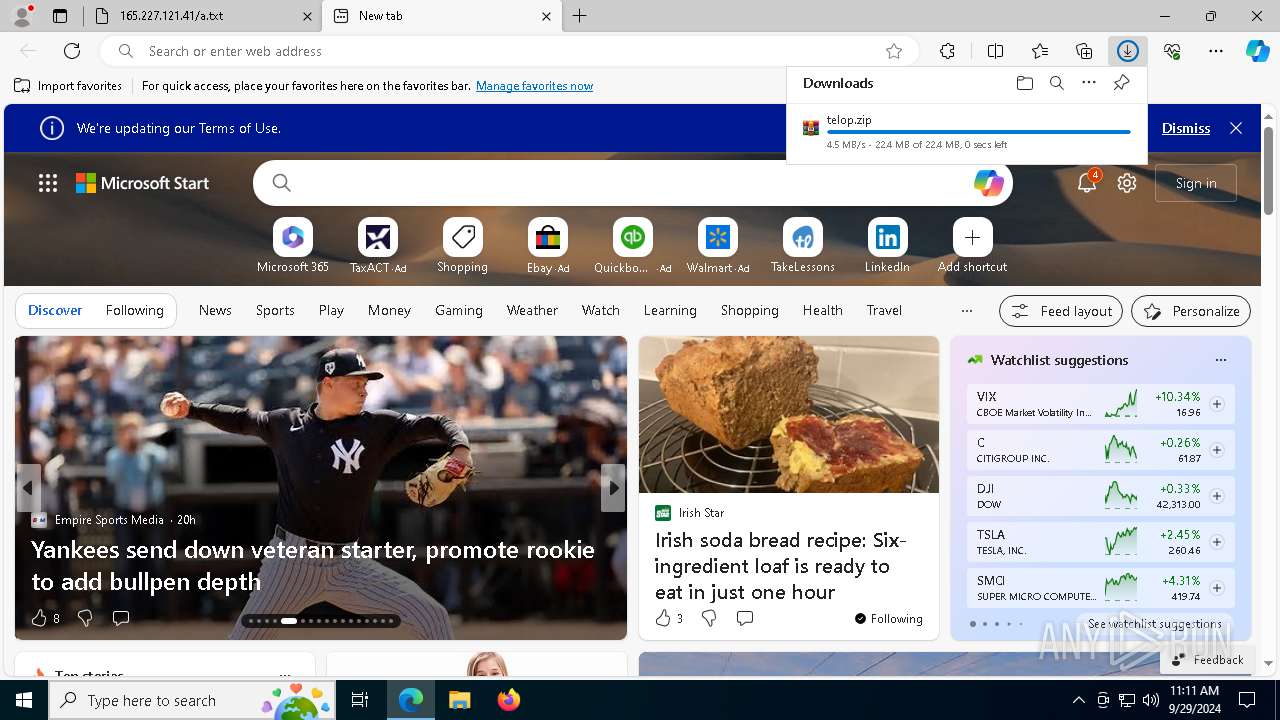Open the split screen icon
Screen dimensions: 1280x720
(x=995, y=51)
